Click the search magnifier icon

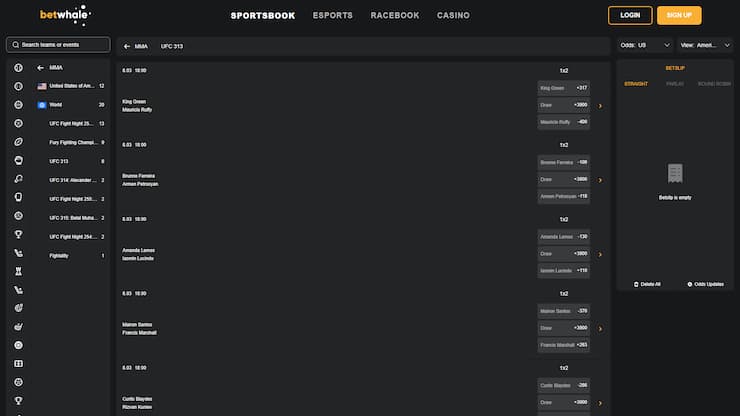(x=16, y=45)
